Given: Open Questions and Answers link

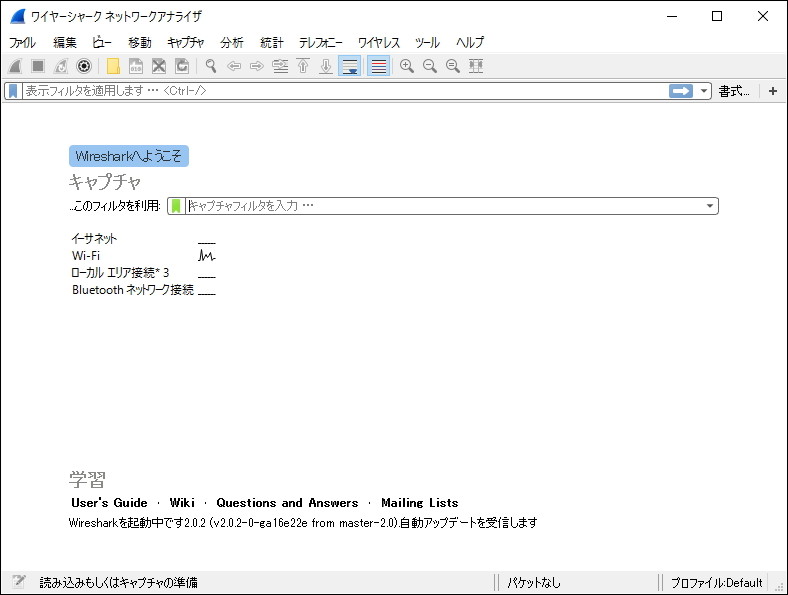Looking at the screenshot, I should (287, 503).
